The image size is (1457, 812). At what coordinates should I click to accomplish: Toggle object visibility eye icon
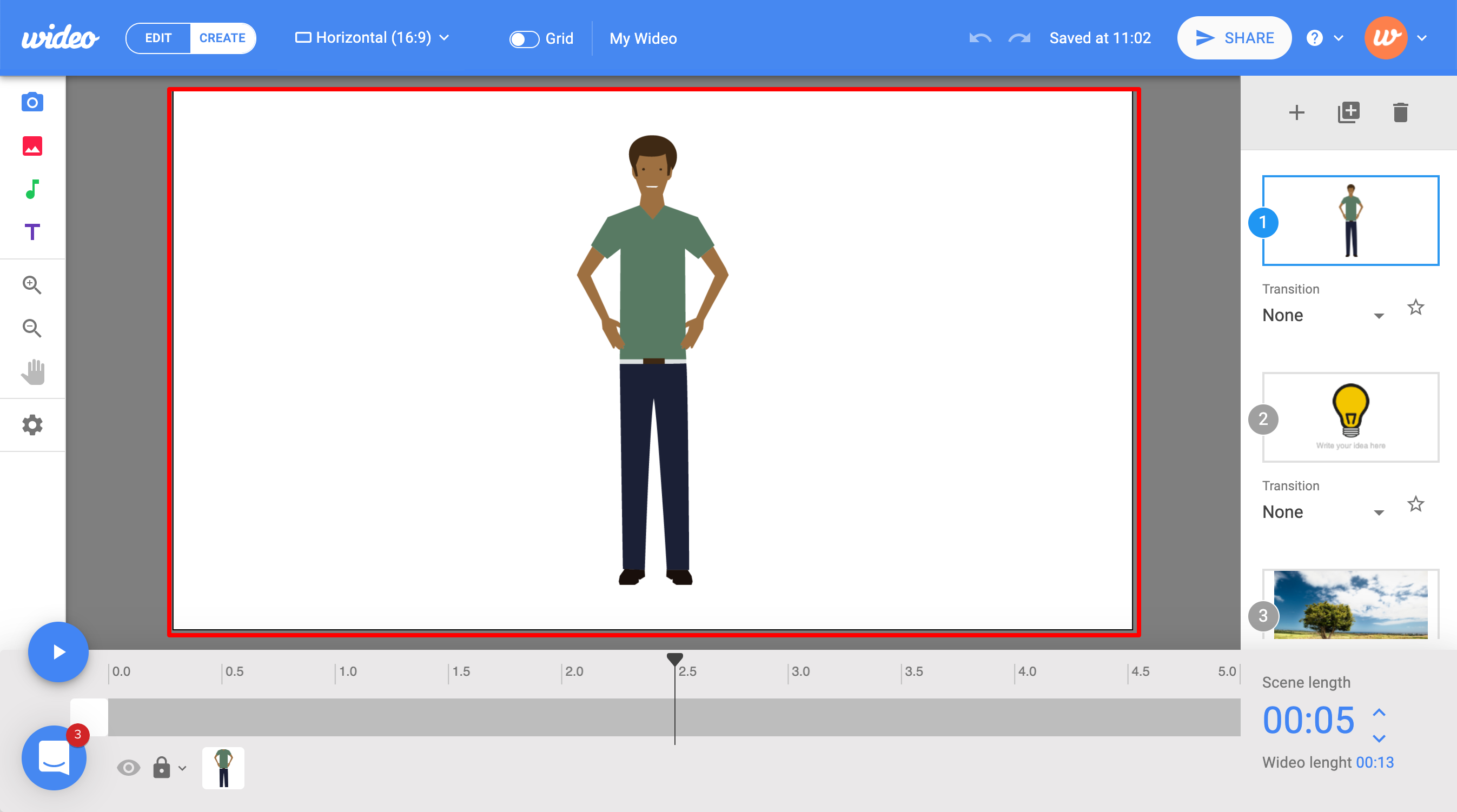tap(128, 768)
